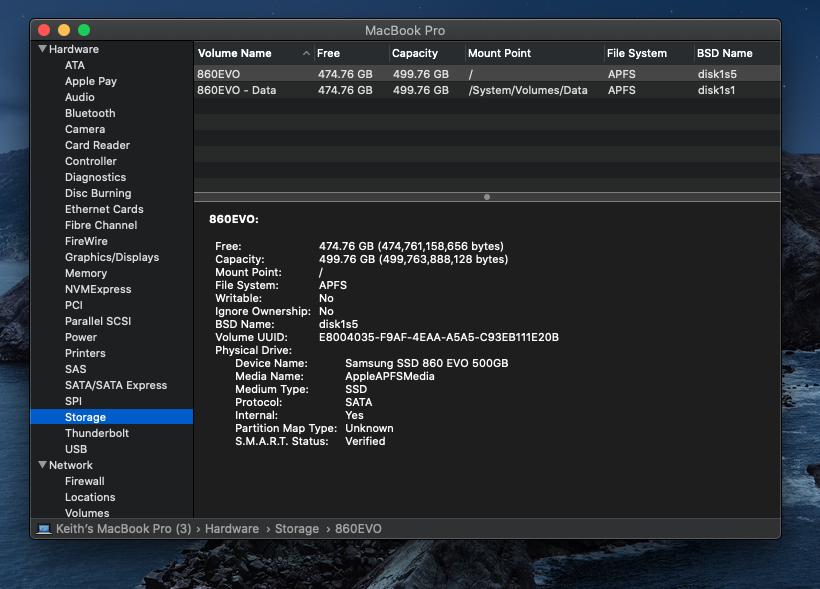Show Bluetooth hardware information
Screen dimensions: 820x589
(90, 113)
